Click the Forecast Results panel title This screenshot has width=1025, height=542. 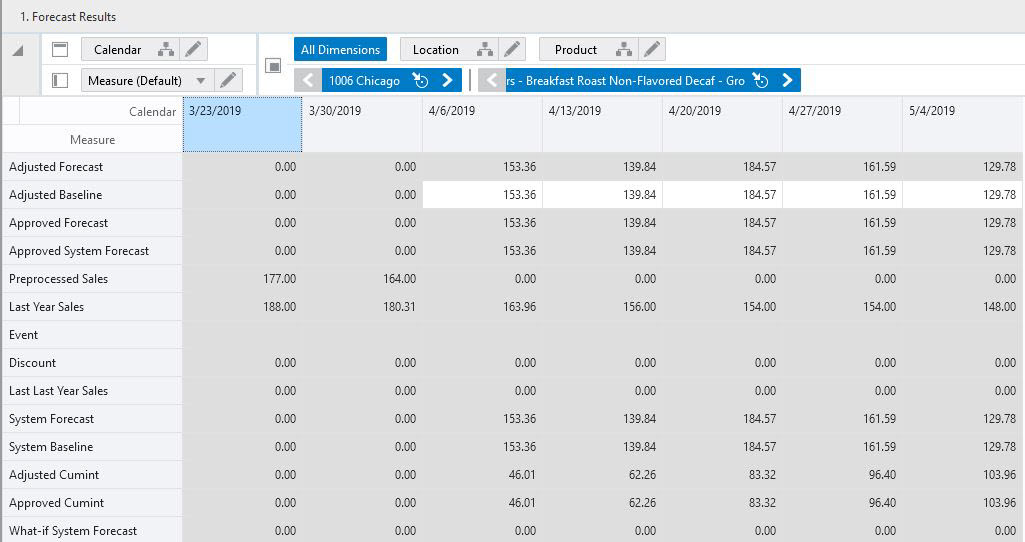coord(68,16)
